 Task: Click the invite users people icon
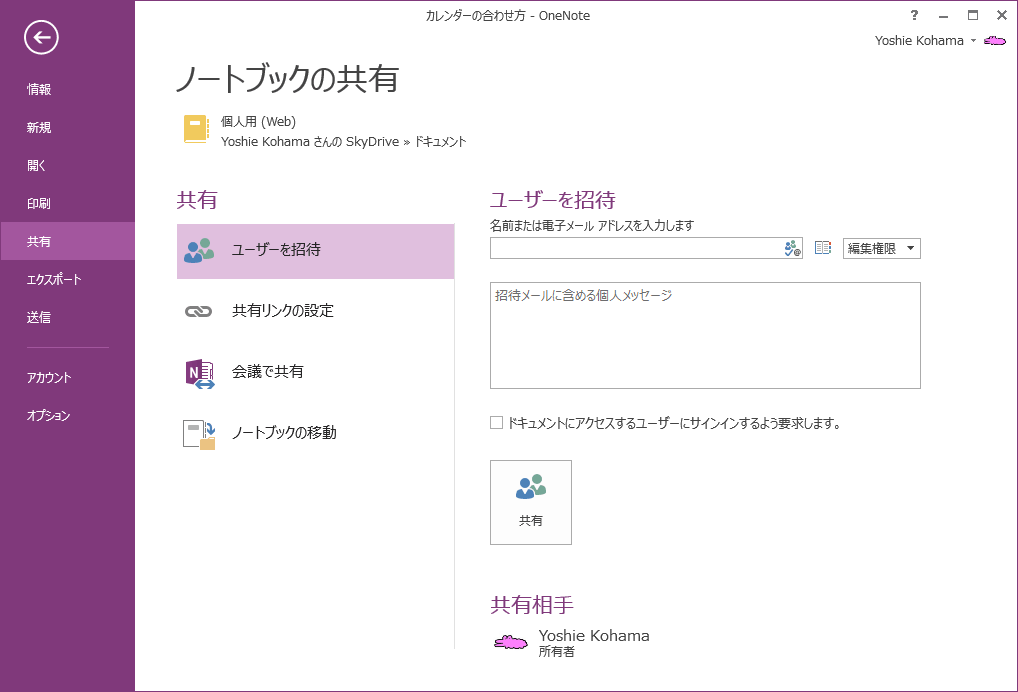click(x=199, y=251)
